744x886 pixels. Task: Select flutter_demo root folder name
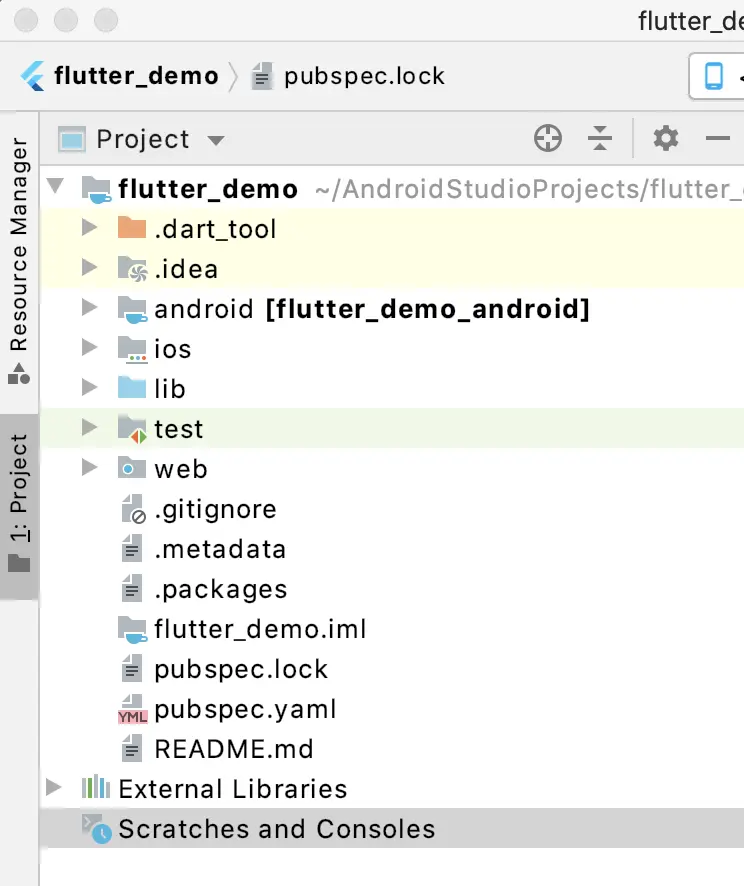click(x=208, y=189)
